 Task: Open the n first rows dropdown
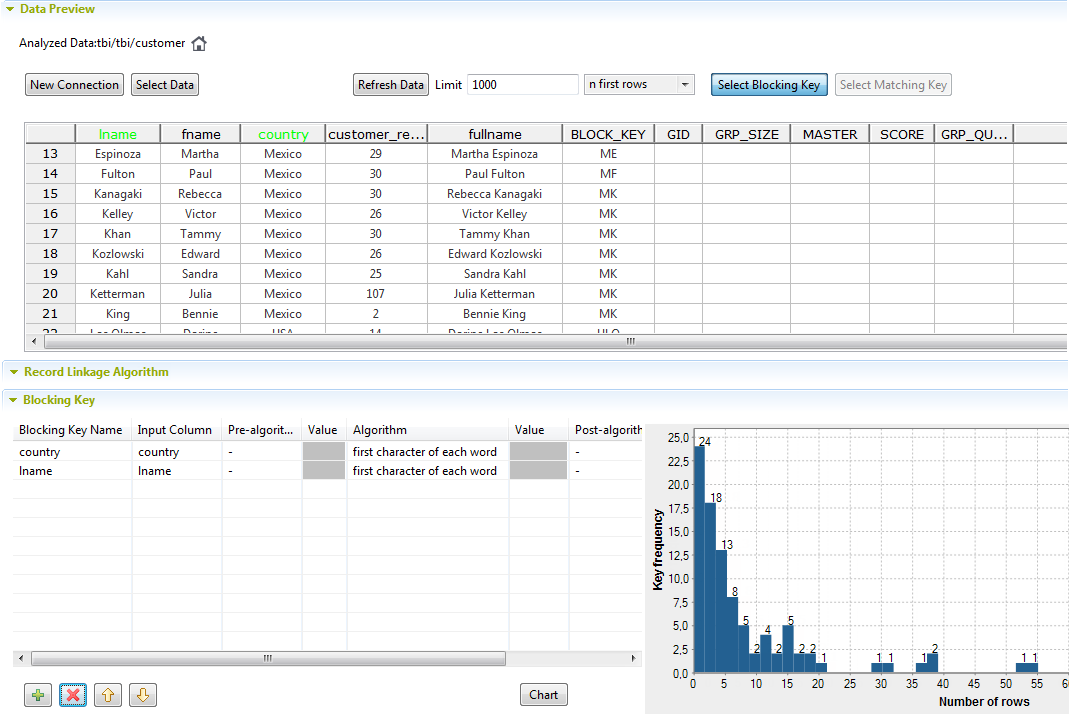tap(685, 85)
